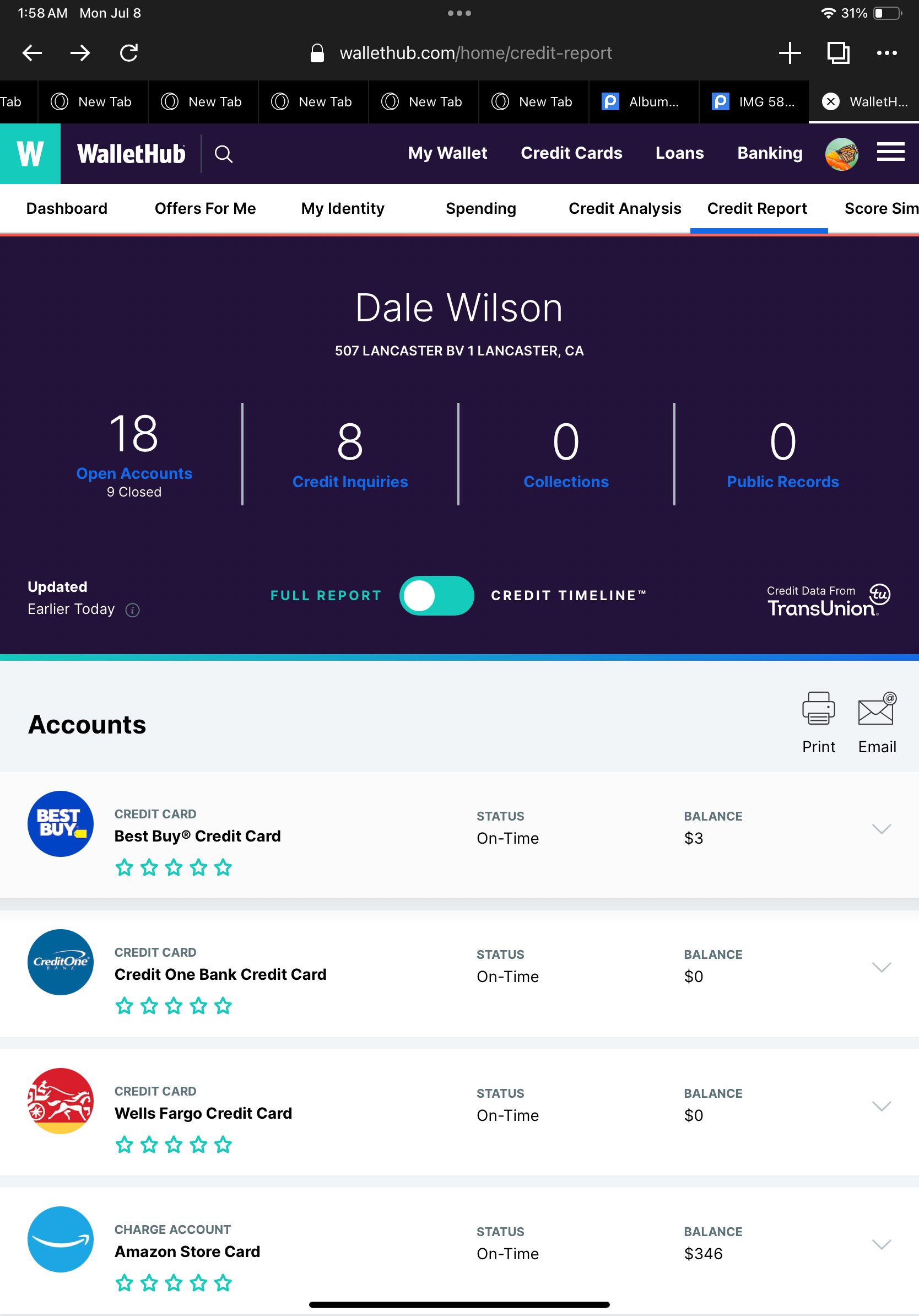Click the CREDIT TIMELINE label
919x1316 pixels.
[569, 596]
